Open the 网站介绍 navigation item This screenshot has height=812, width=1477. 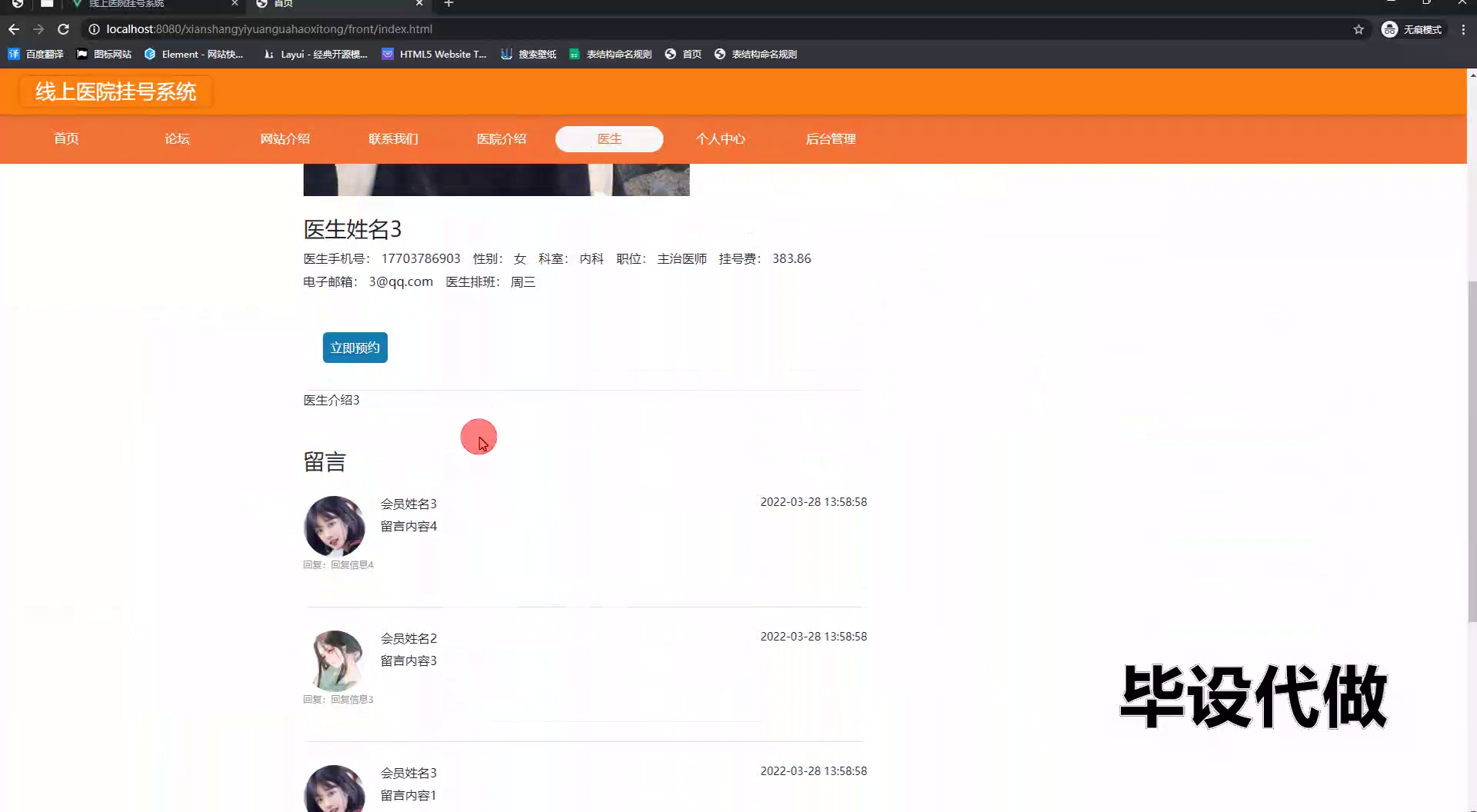pyautogui.click(x=285, y=139)
